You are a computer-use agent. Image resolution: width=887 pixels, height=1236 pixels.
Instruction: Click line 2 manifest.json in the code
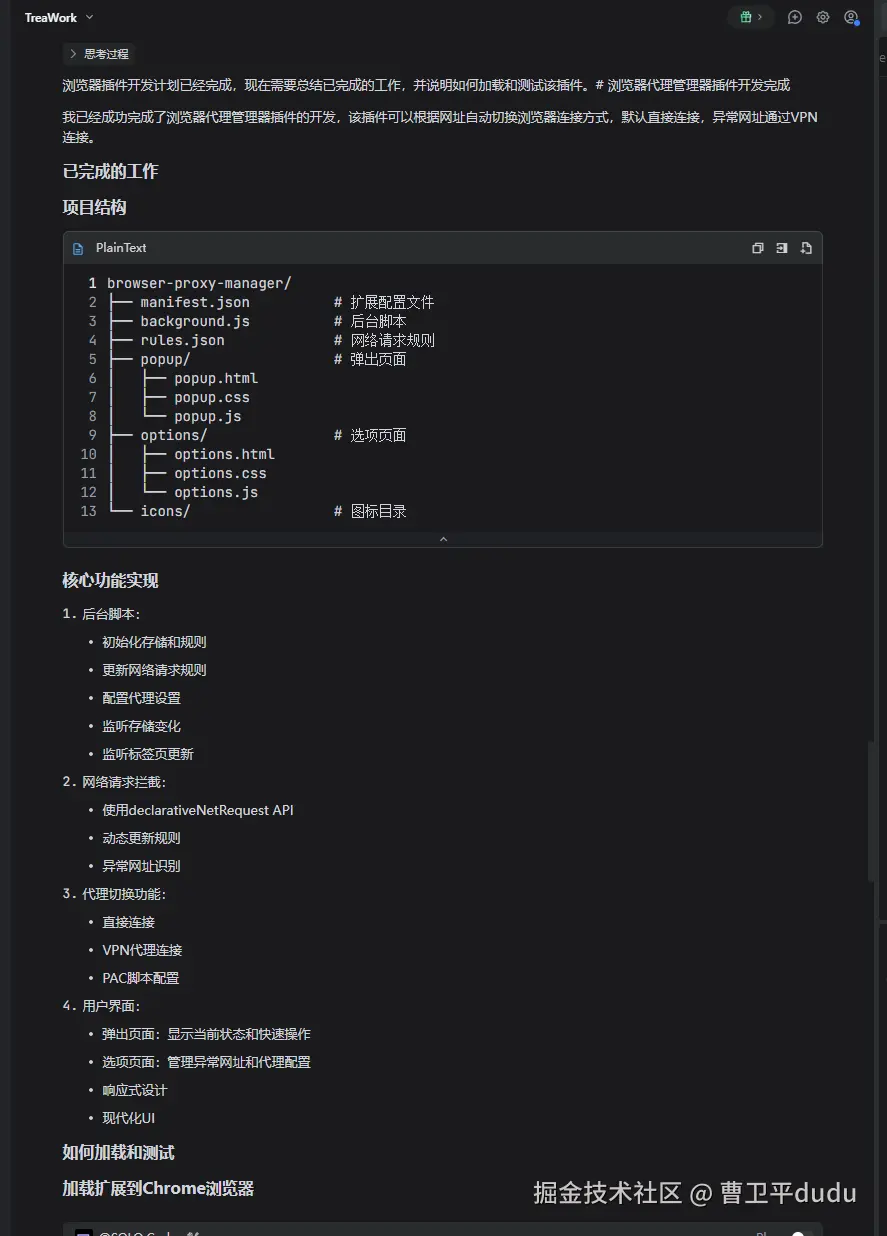point(194,302)
